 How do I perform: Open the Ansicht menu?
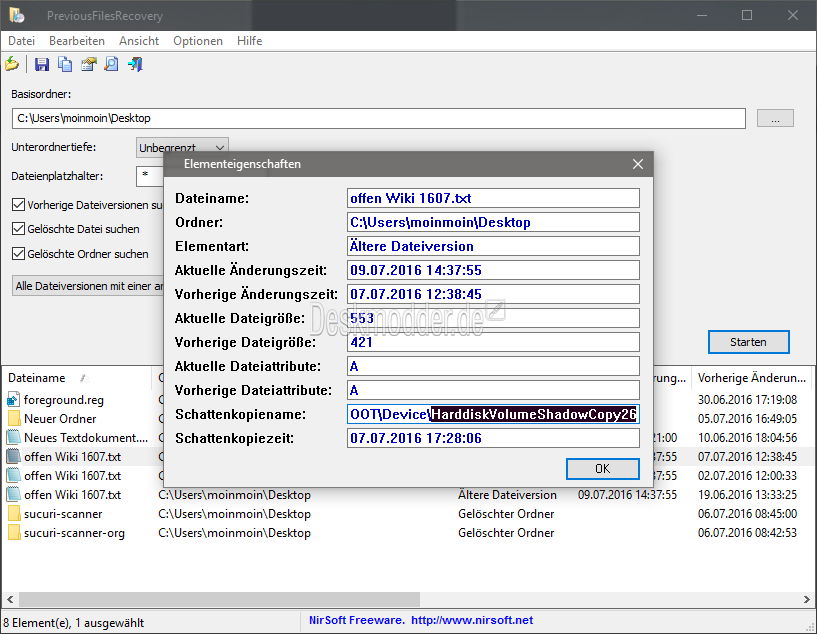[x=139, y=41]
